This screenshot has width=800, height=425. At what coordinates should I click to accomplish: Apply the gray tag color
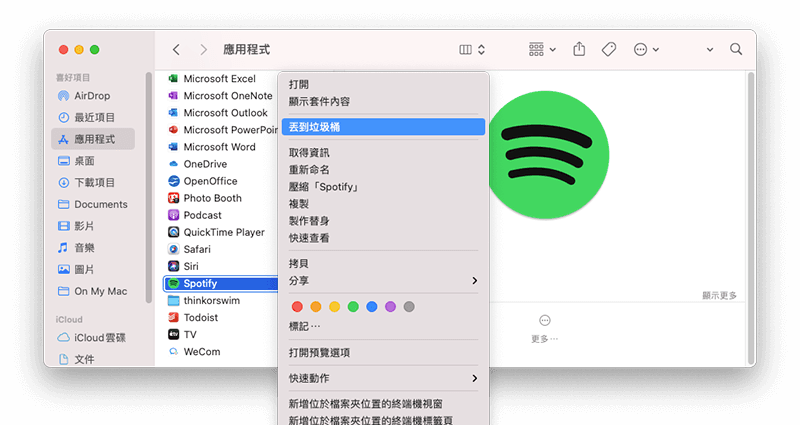pos(409,307)
